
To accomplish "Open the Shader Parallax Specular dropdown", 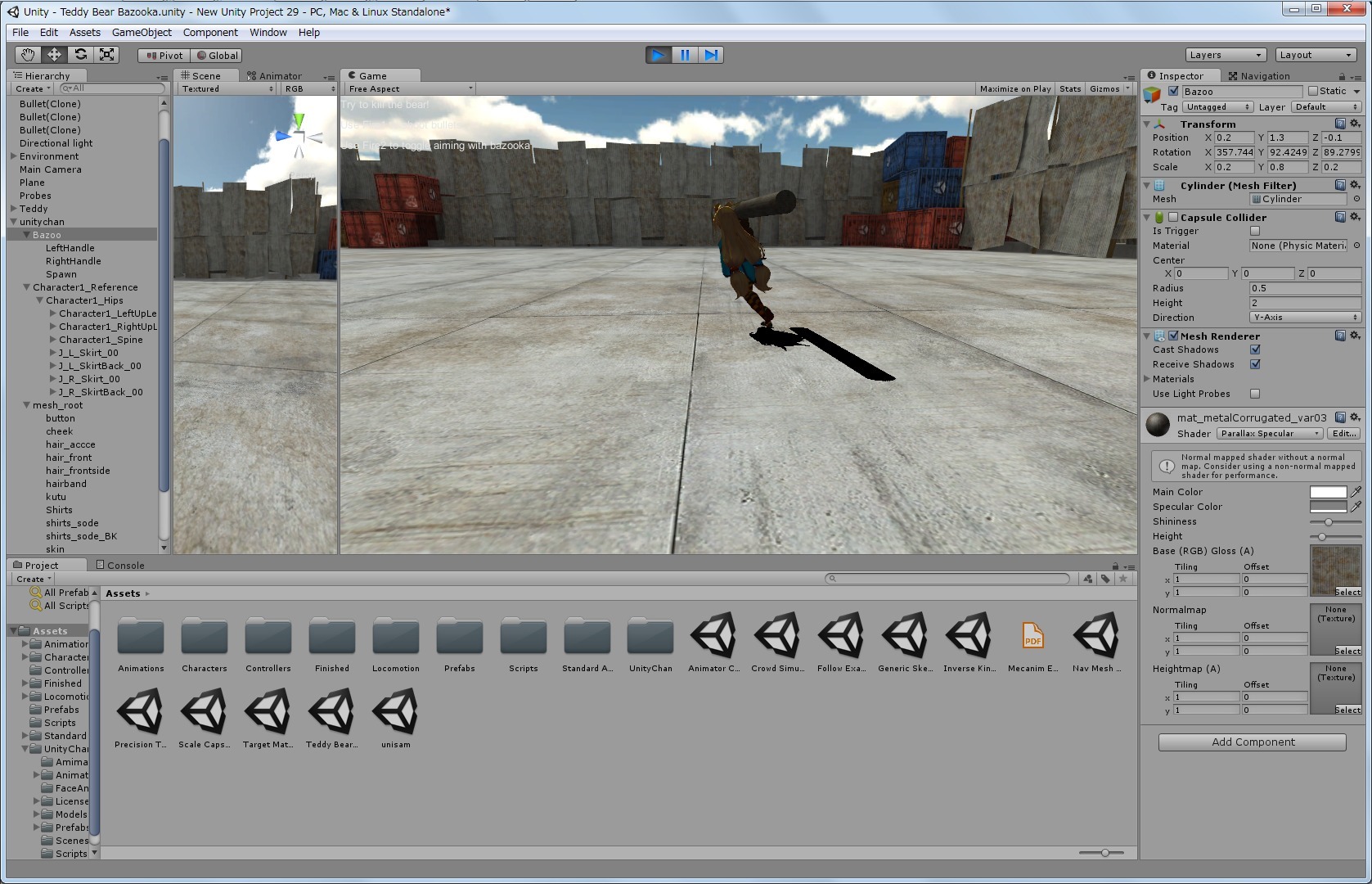I will coord(1269,434).
